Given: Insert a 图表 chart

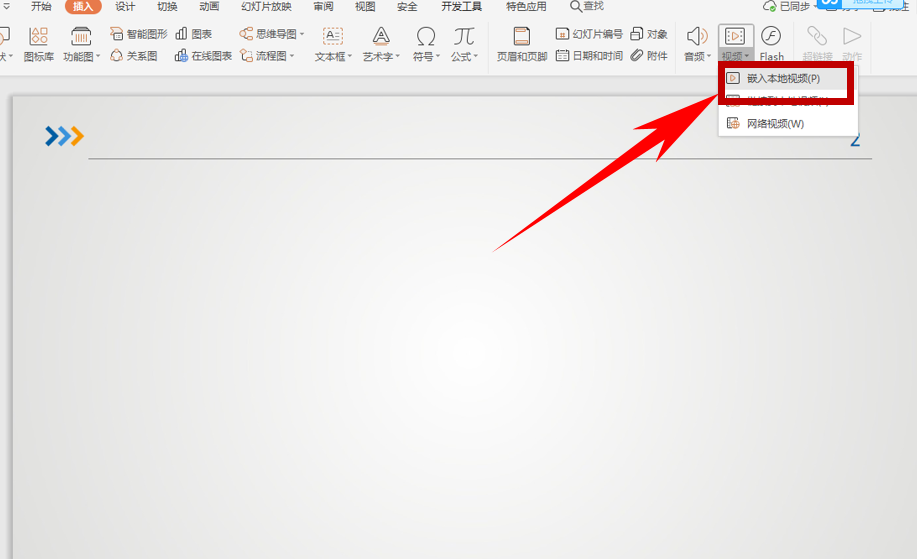Looking at the screenshot, I should (194, 34).
